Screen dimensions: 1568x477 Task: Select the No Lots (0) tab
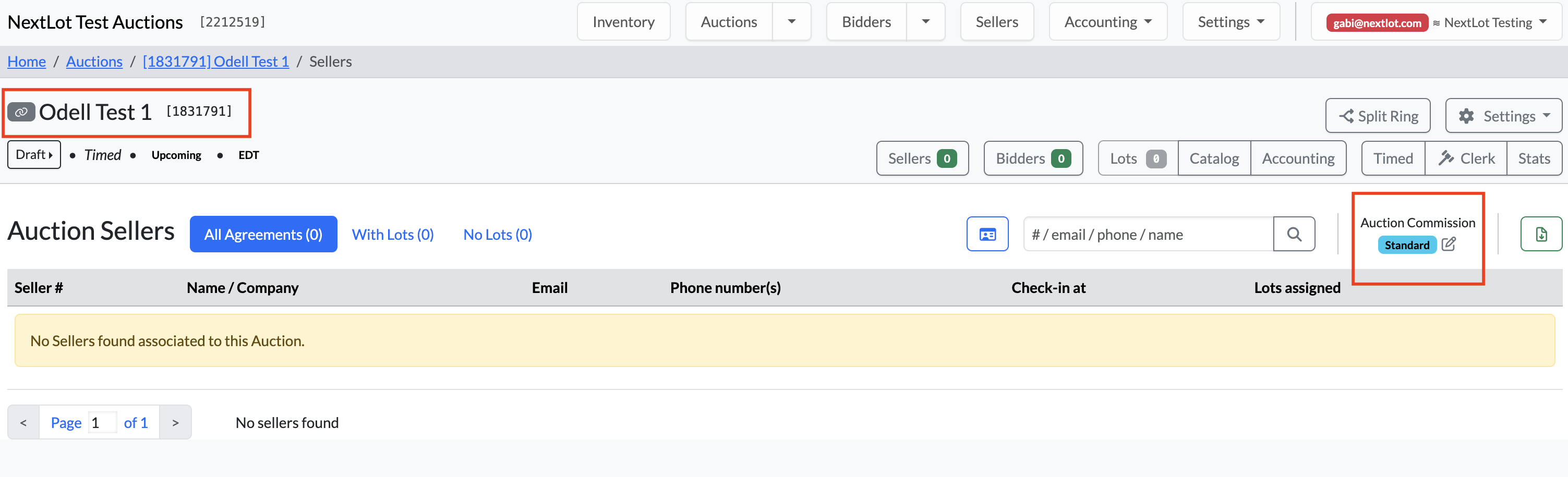(497, 234)
